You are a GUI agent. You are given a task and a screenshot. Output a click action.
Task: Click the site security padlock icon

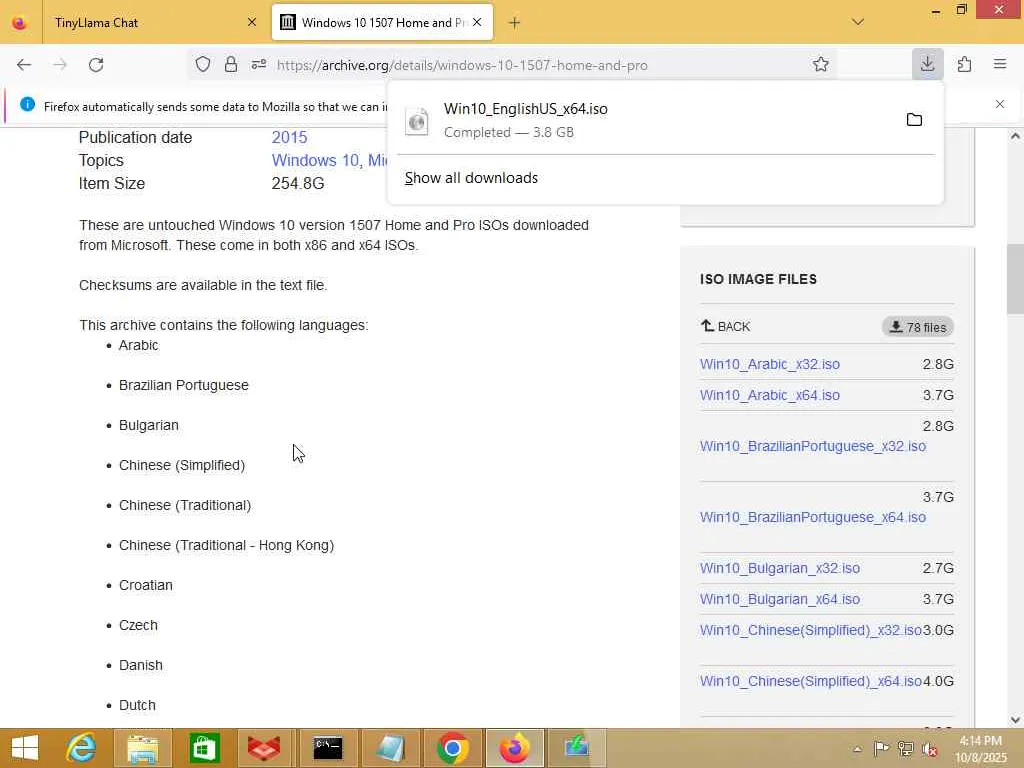coord(231,65)
